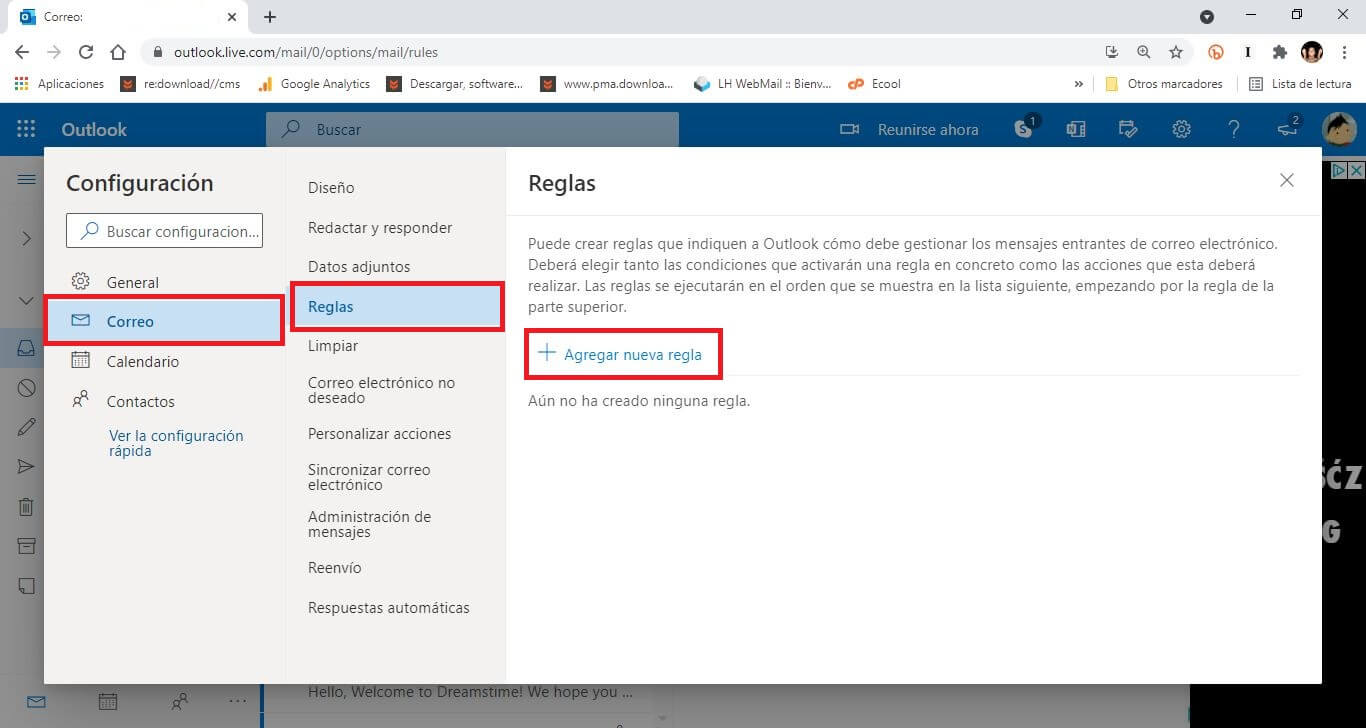Open a new Chrome tab
This screenshot has width=1366, height=728.
[270, 17]
